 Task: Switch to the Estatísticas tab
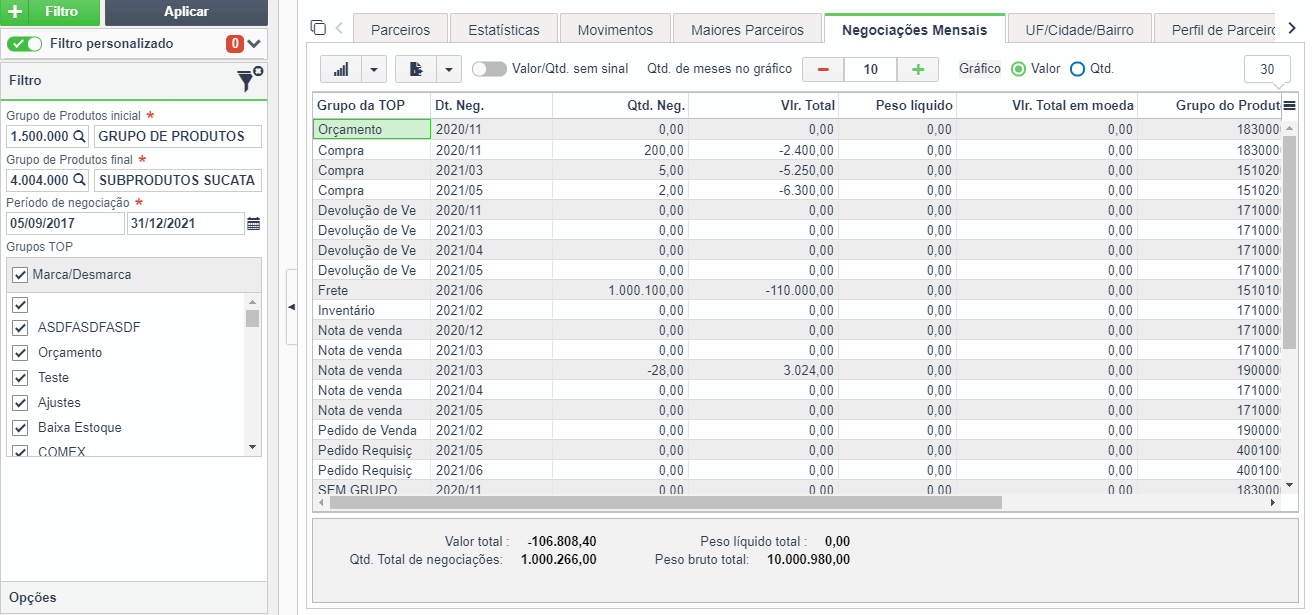[503, 30]
